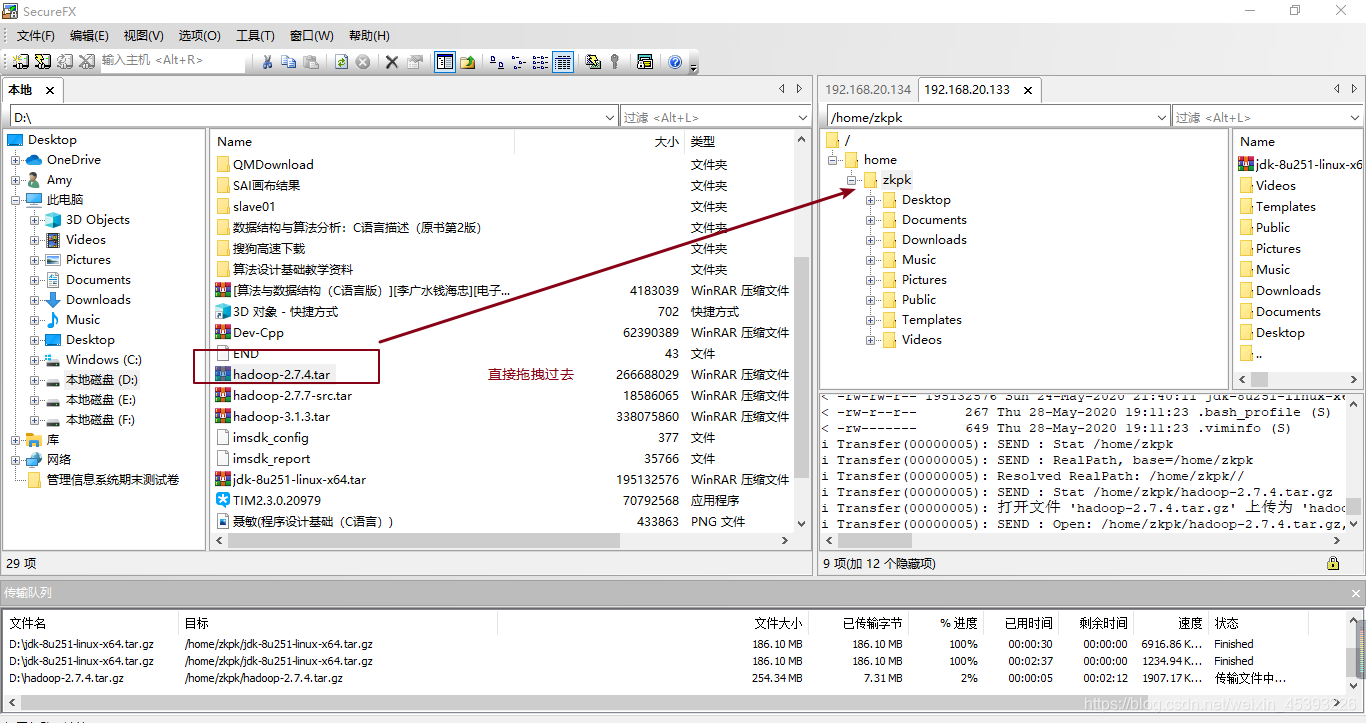The width and height of the screenshot is (1366, 723).
Task: Expand the Windows (C:) tree node
Action: tap(35, 360)
